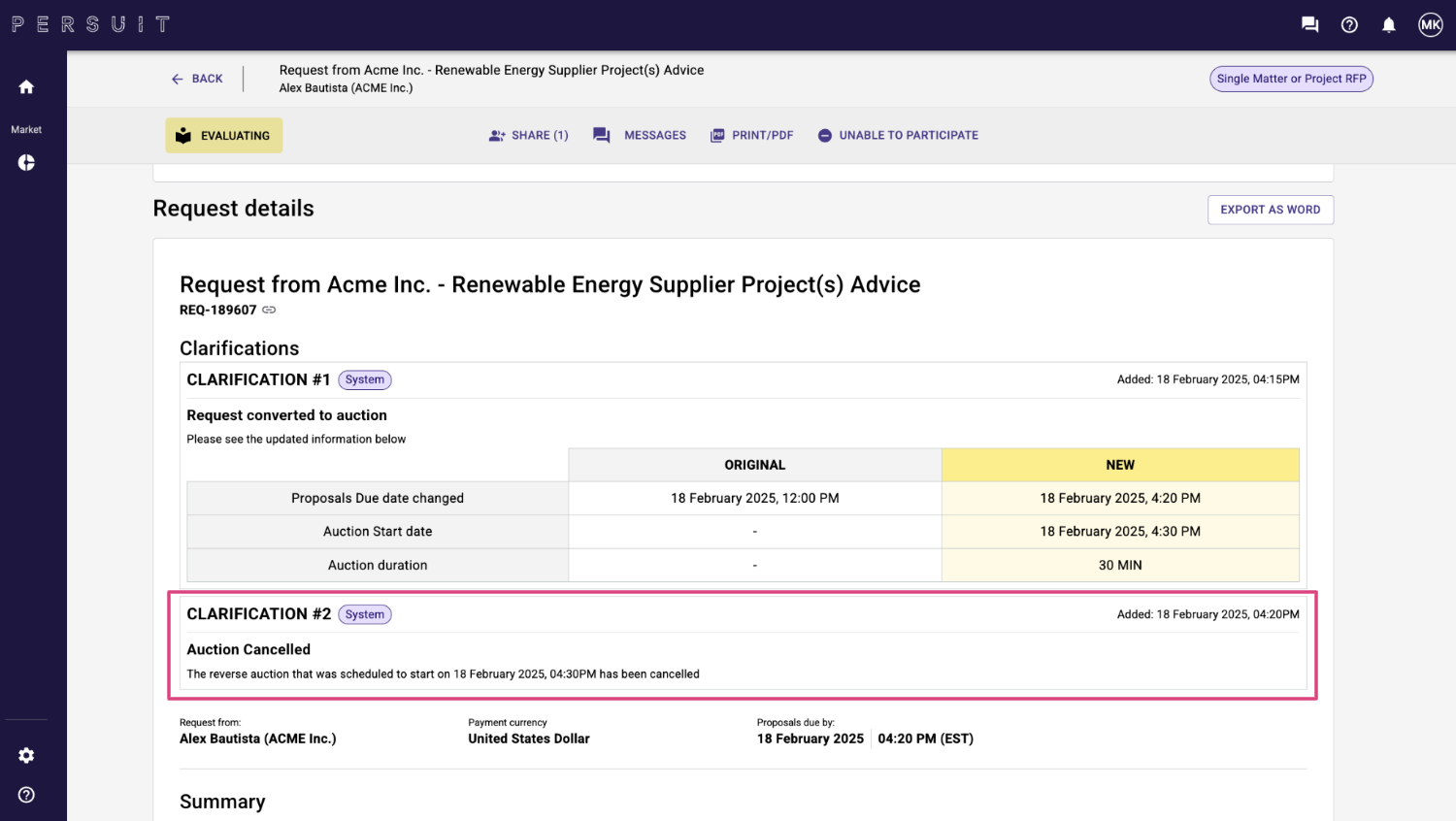
Task: Open Share (1) option
Action: pyautogui.click(x=529, y=136)
